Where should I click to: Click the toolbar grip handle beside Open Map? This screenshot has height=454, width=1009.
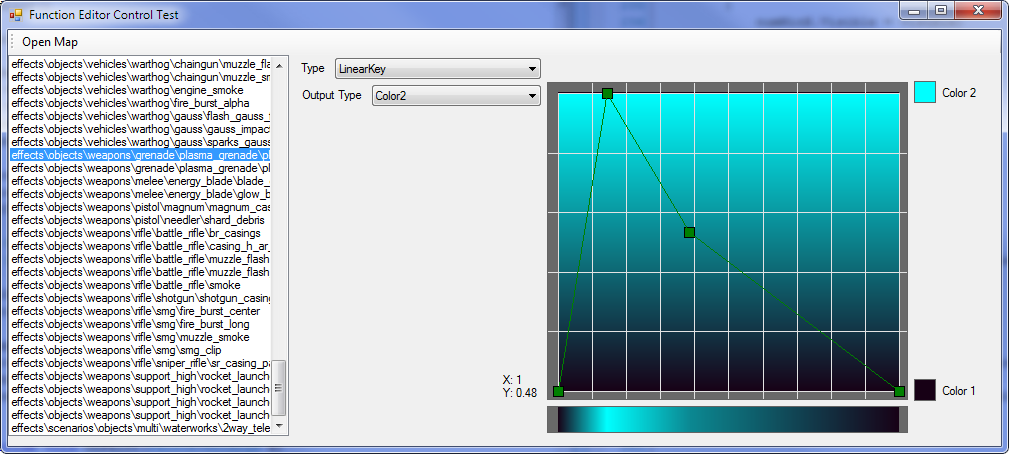[12, 42]
